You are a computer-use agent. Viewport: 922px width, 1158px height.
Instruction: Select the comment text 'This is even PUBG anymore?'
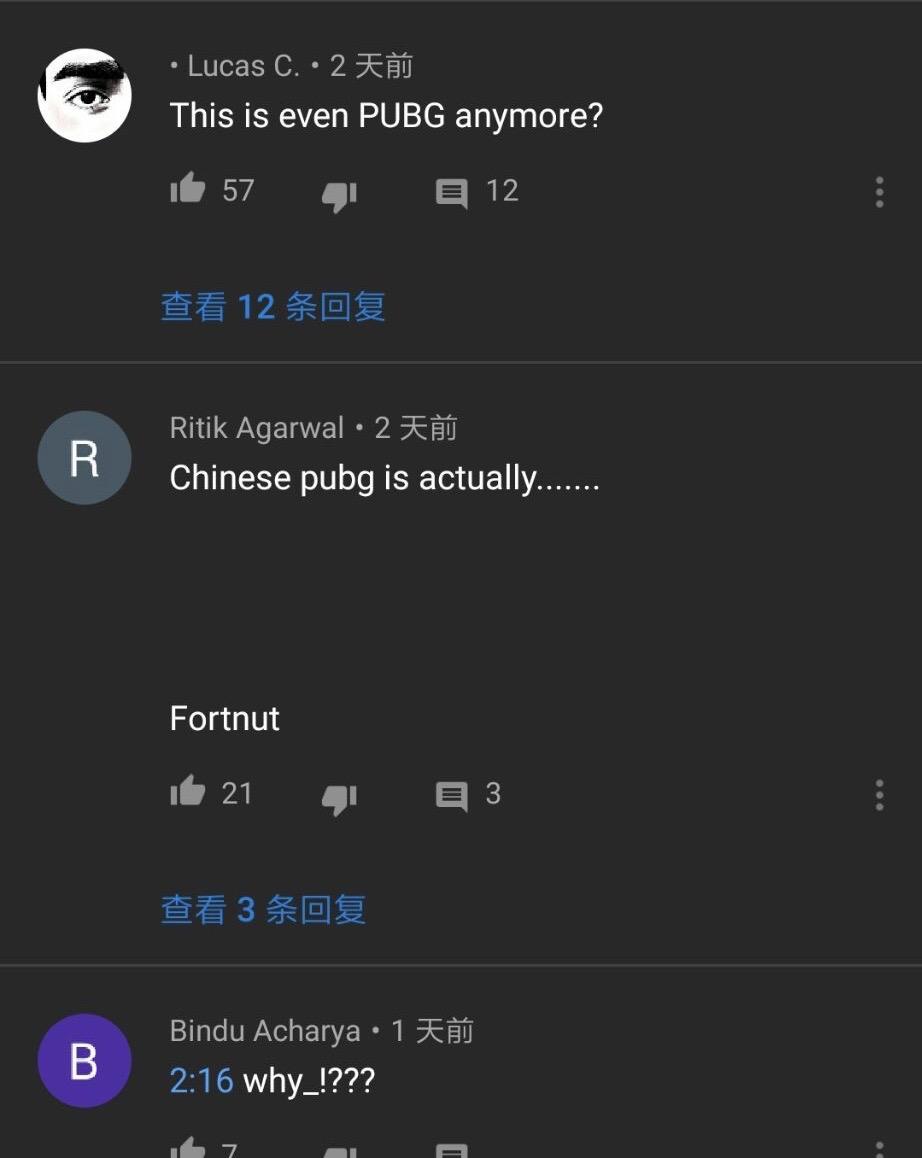click(x=386, y=116)
